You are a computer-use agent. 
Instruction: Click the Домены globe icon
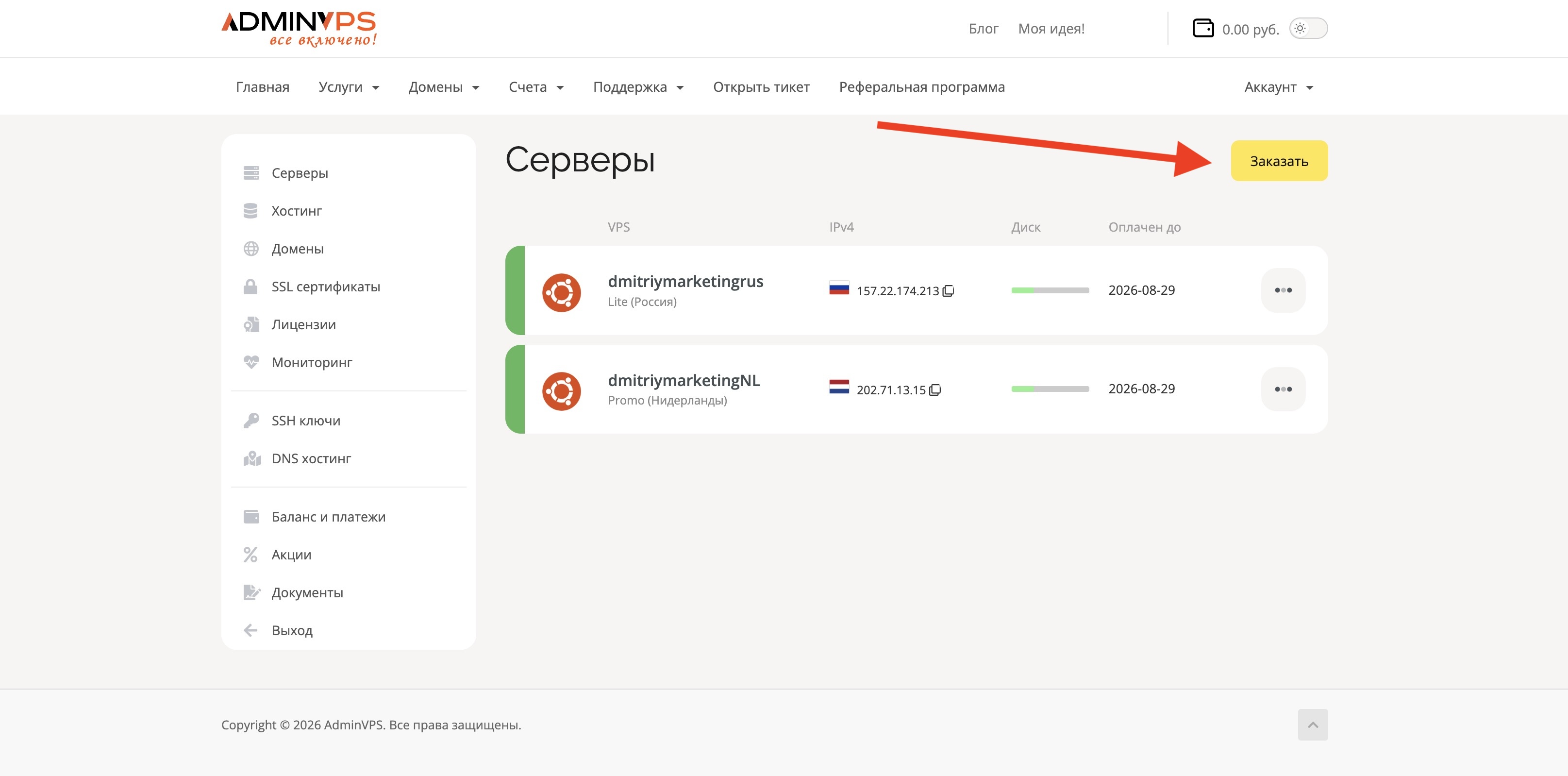(x=251, y=249)
